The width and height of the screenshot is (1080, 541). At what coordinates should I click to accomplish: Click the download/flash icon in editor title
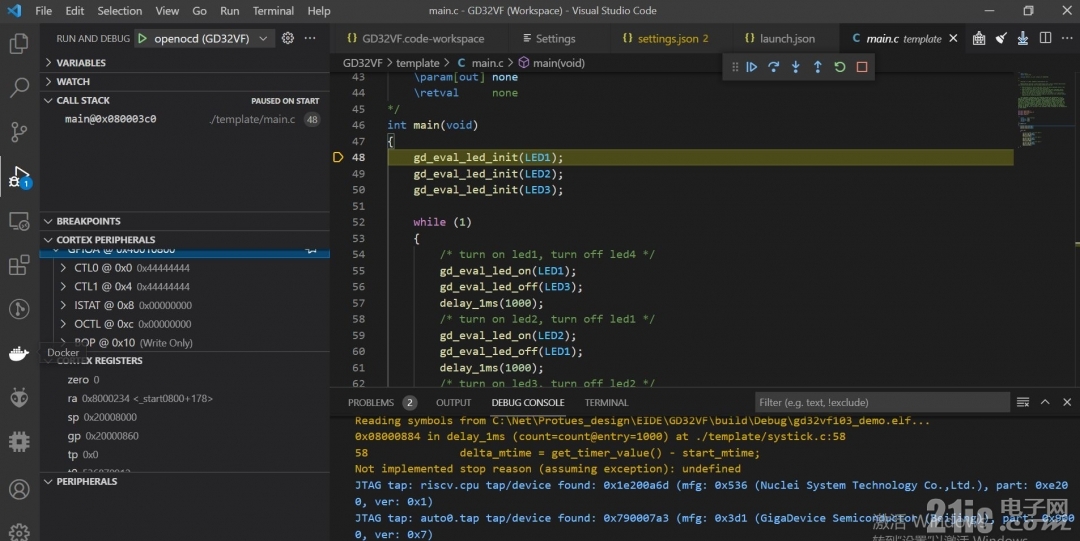click(1023, 39)
